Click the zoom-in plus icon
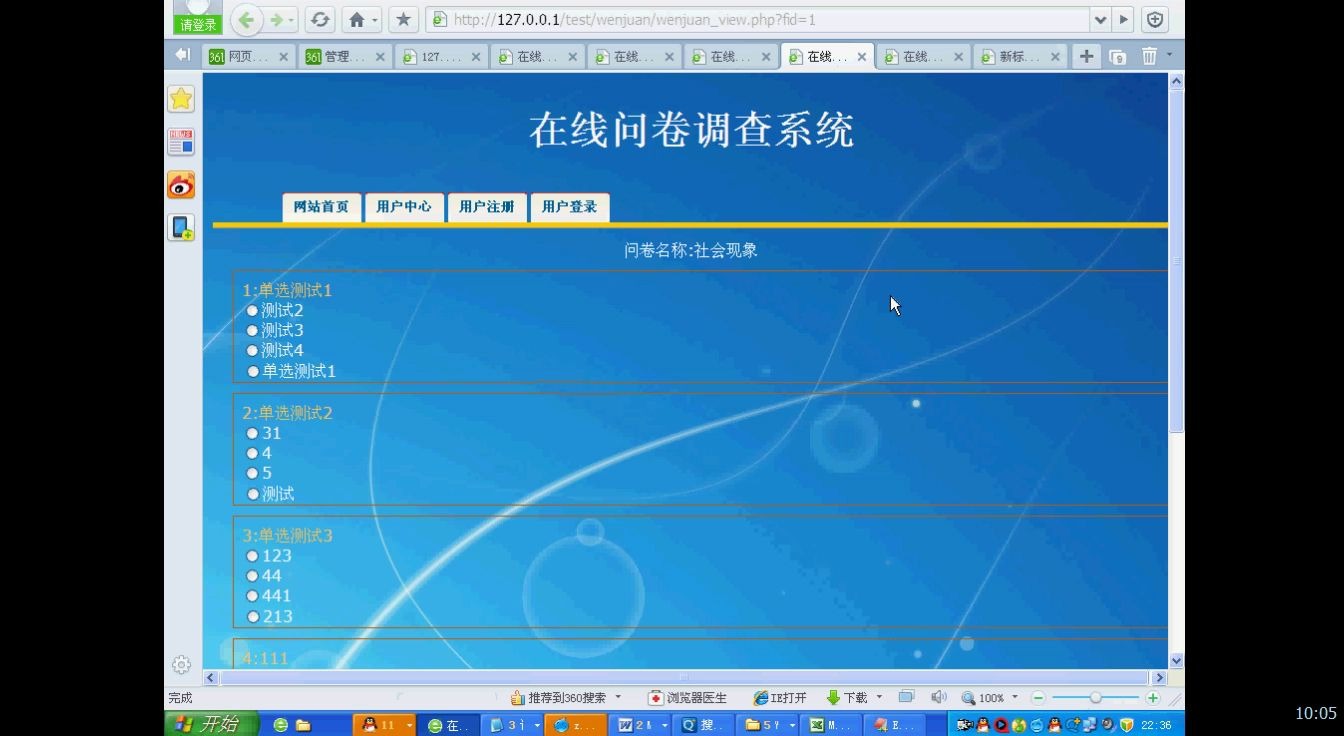Image resolution: width=1344 pixels, height=736 pixels. [1153, 698]
